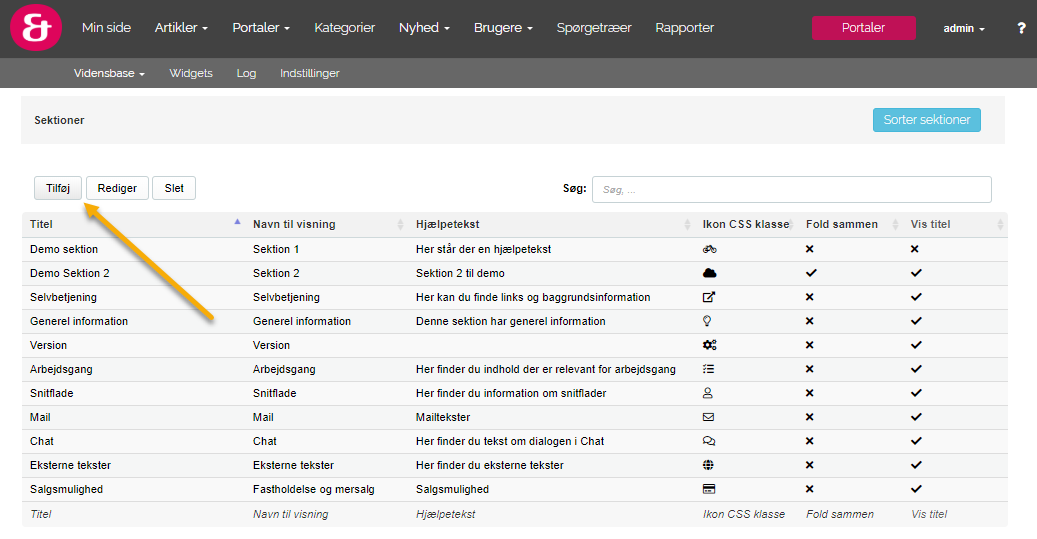Open the Vidensbase submenu dropdown

(x=109, y=73)
